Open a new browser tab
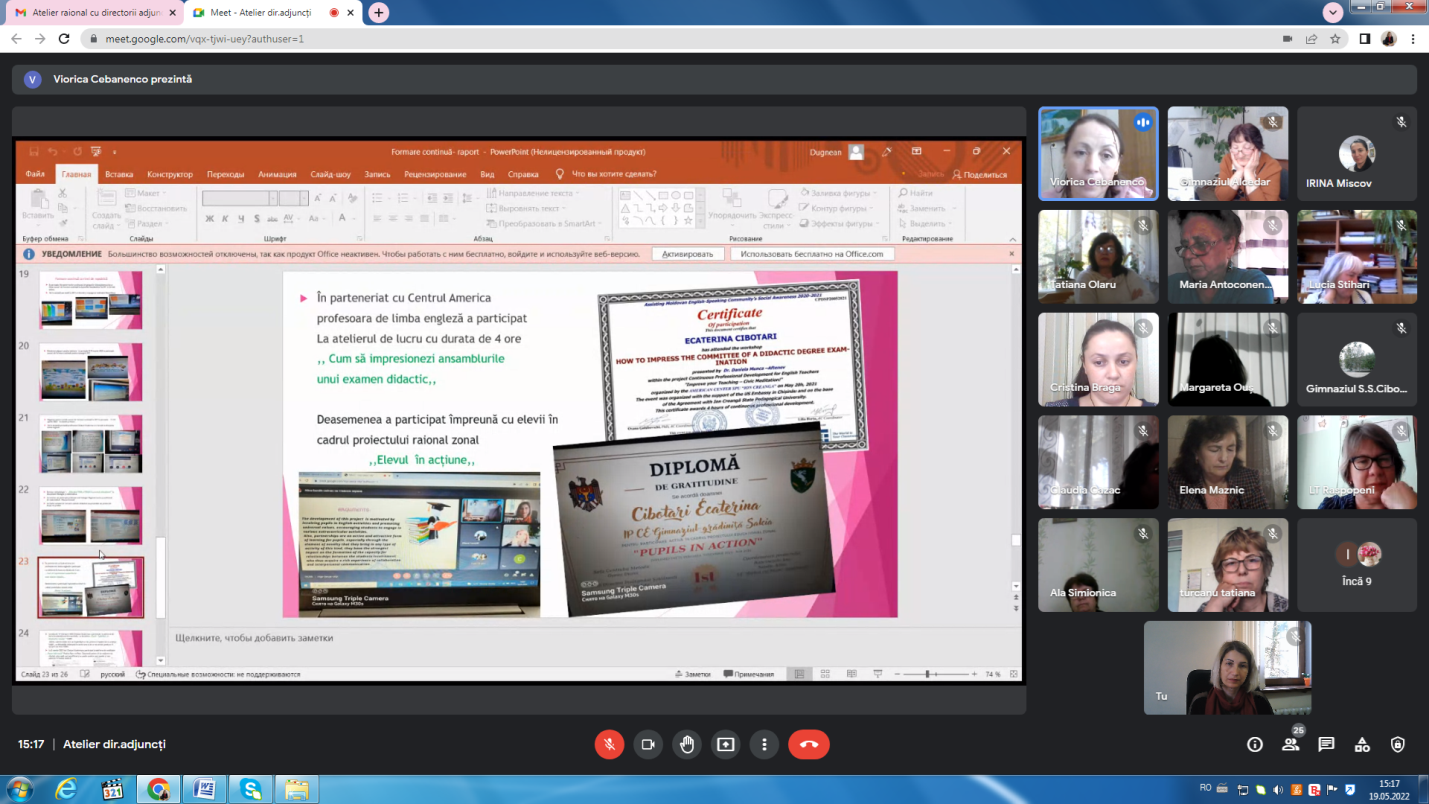The width and height of the screenshot is (1429, 804). [378, 13]
